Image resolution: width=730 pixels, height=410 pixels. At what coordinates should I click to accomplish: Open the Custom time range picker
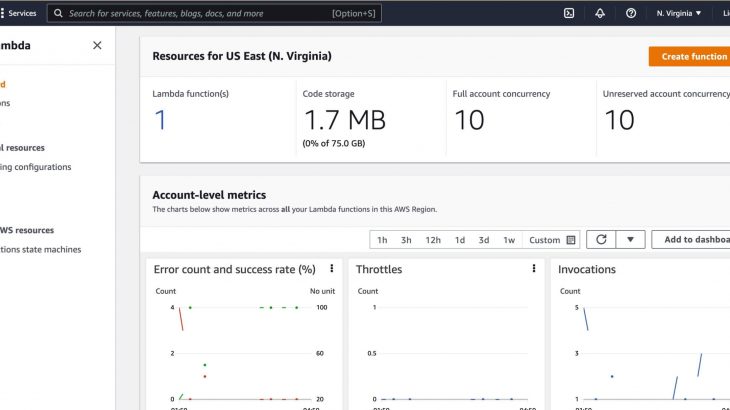pyautogui.click(x=553, y=240)
